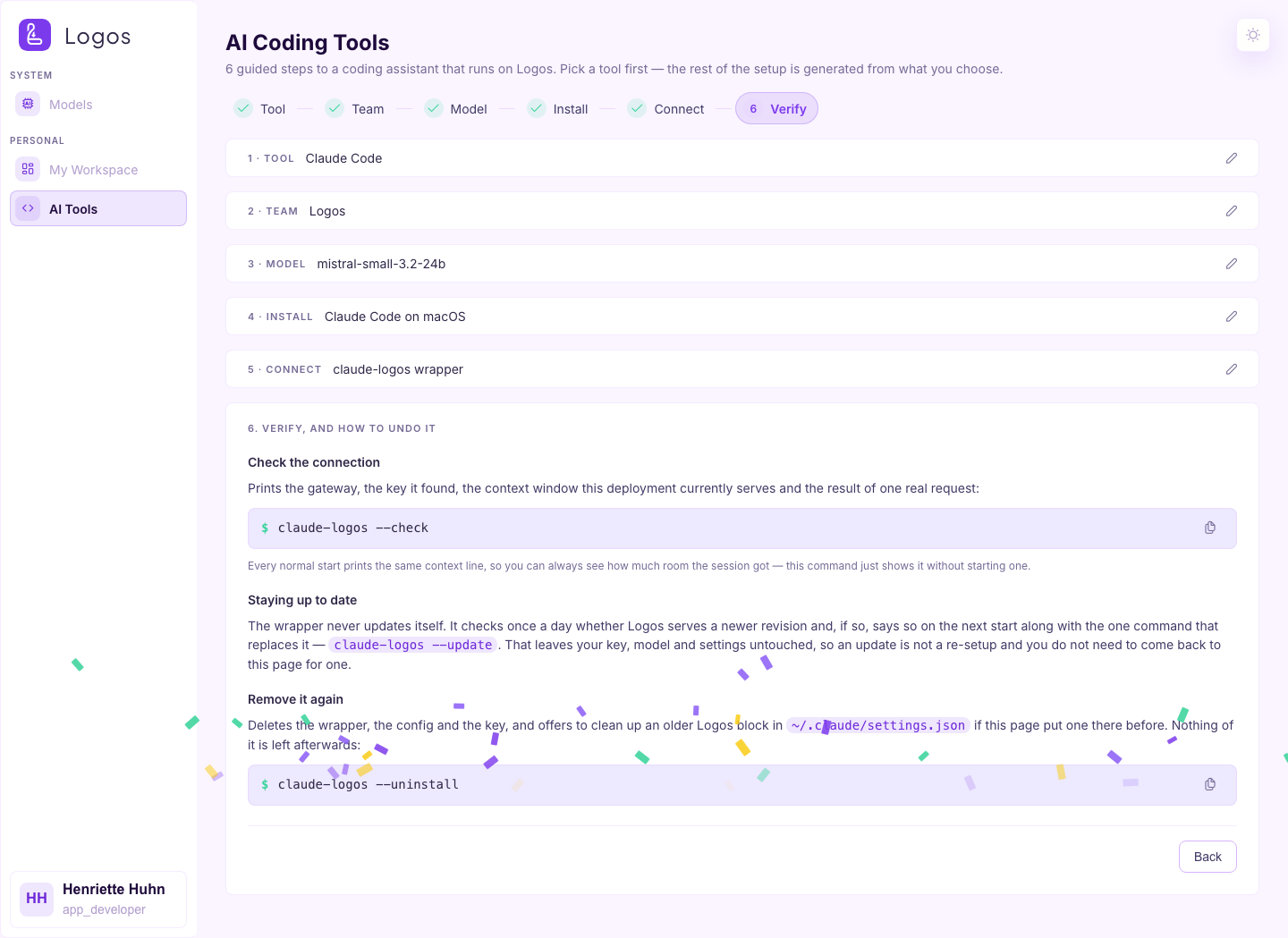Click the Logos app logo icon

click(x=35, y=35)
